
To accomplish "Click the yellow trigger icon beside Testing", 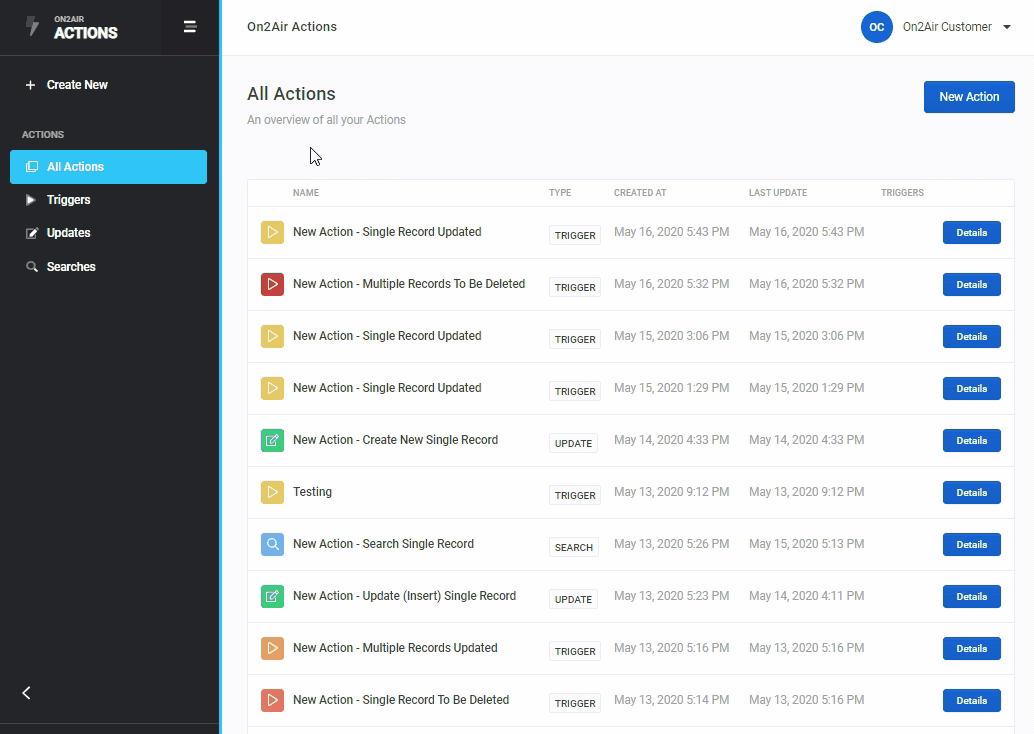I will [272, 492].
